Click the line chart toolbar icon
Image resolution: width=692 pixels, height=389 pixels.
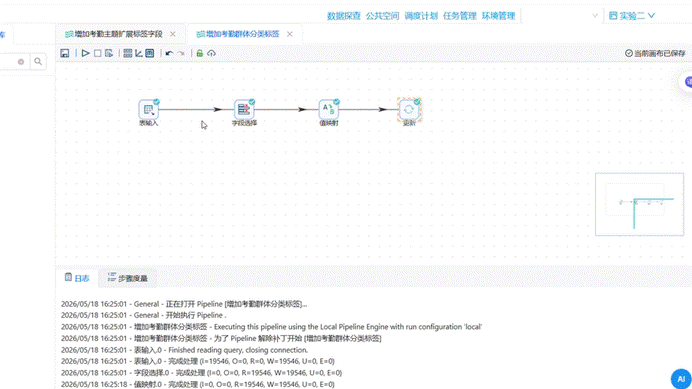pyautogui.click(x=139, y=53)
